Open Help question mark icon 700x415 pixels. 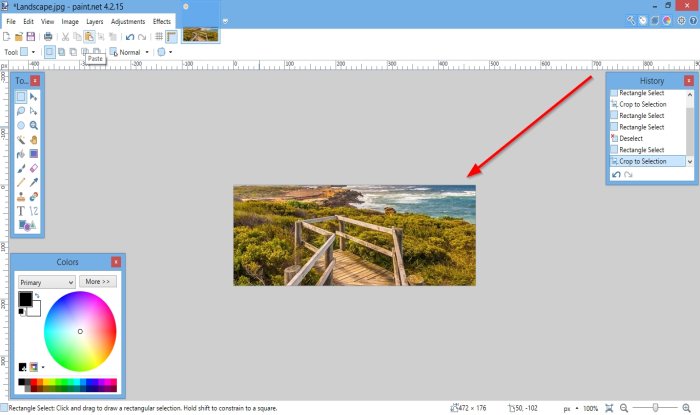693,21
